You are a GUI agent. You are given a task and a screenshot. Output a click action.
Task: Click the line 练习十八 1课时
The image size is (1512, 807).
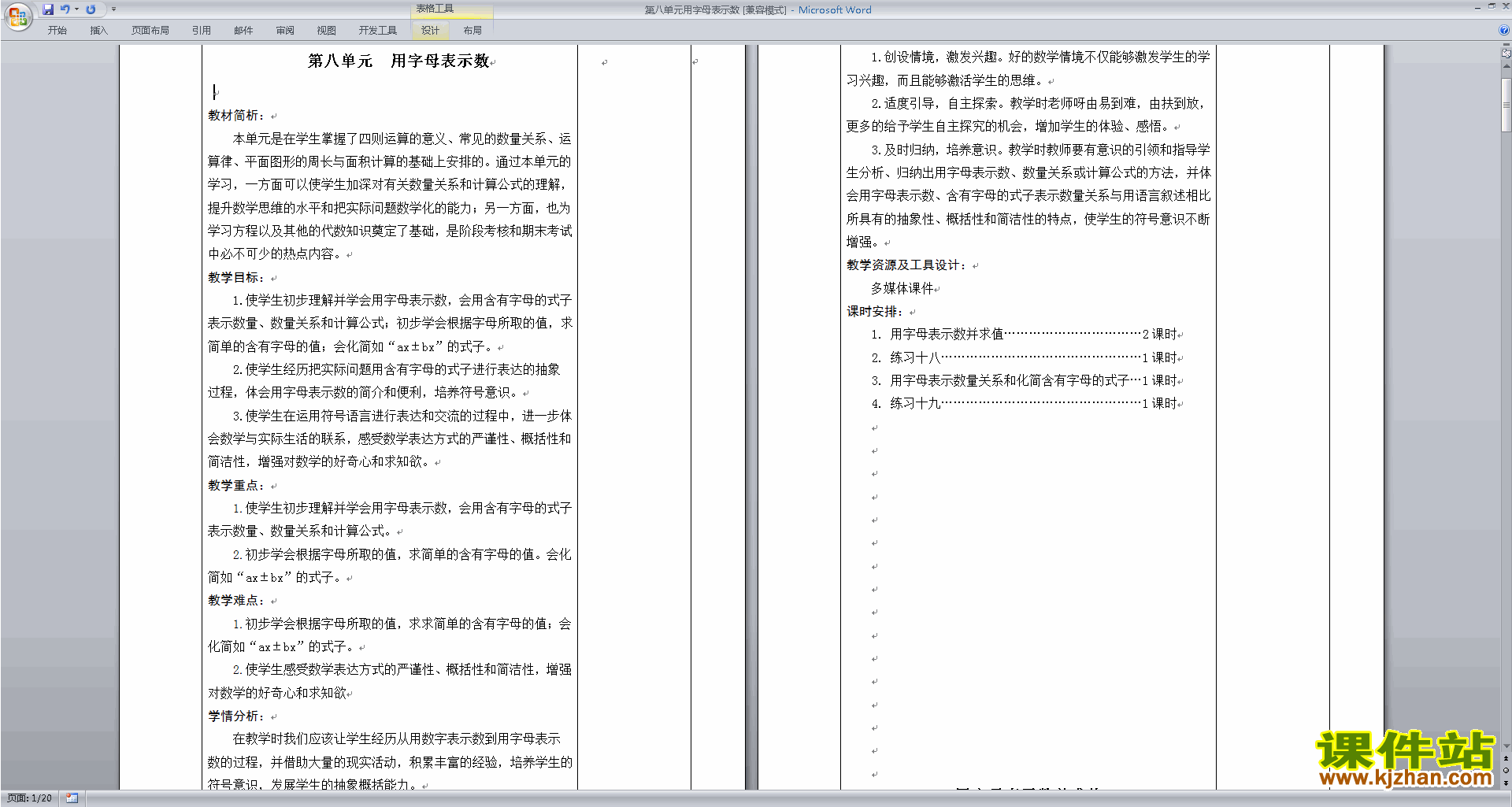[1025, 357]
